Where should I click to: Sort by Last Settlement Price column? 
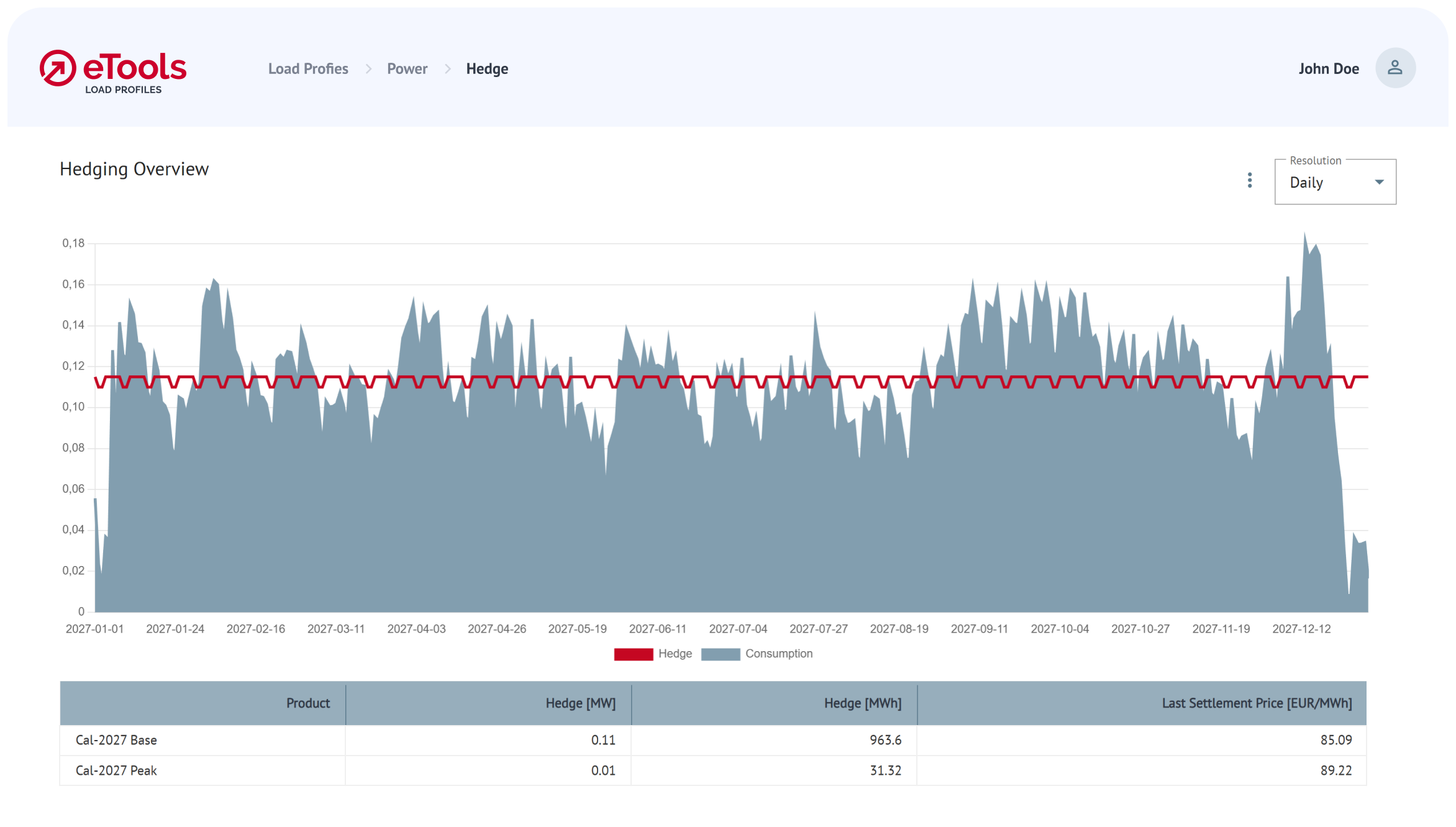[1256, 703]
